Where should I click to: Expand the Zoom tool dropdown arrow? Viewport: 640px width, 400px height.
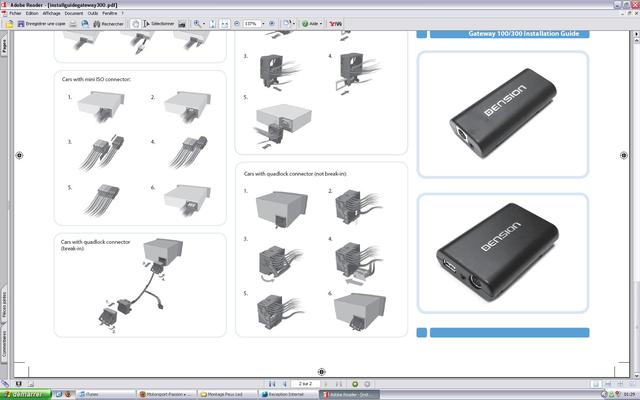click(204, 24)
